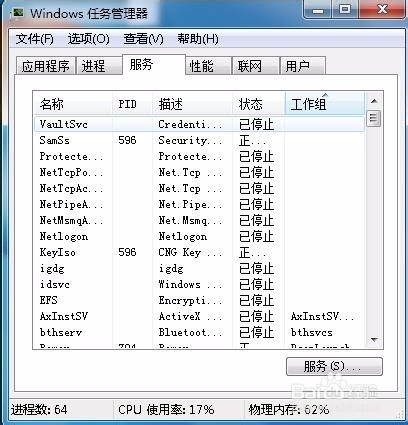Click PID 596 in SamSs row

point(127,140)
